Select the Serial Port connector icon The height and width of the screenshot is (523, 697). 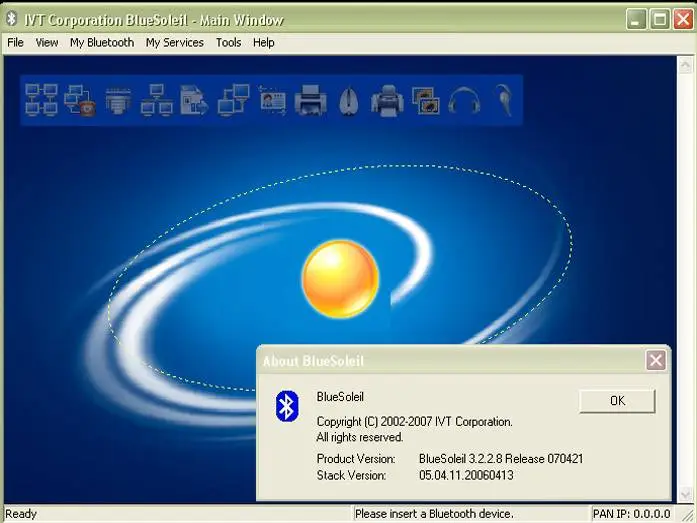point(118,100)
